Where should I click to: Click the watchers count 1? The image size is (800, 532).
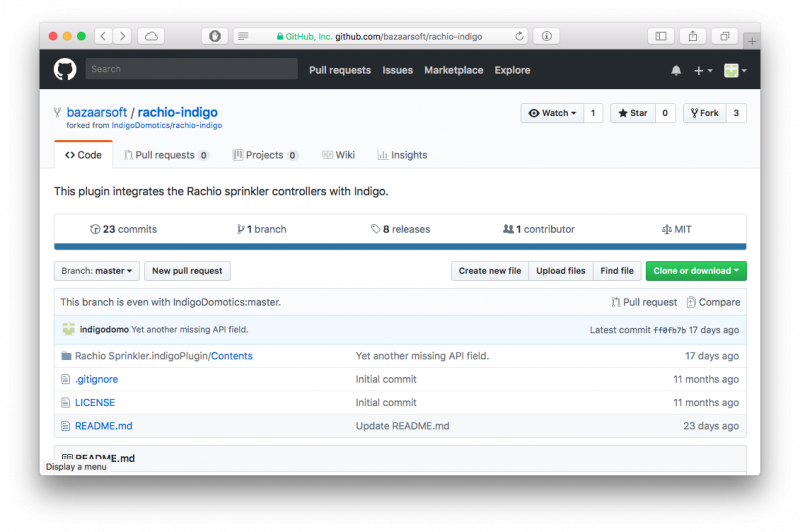[x=593, y=113]
